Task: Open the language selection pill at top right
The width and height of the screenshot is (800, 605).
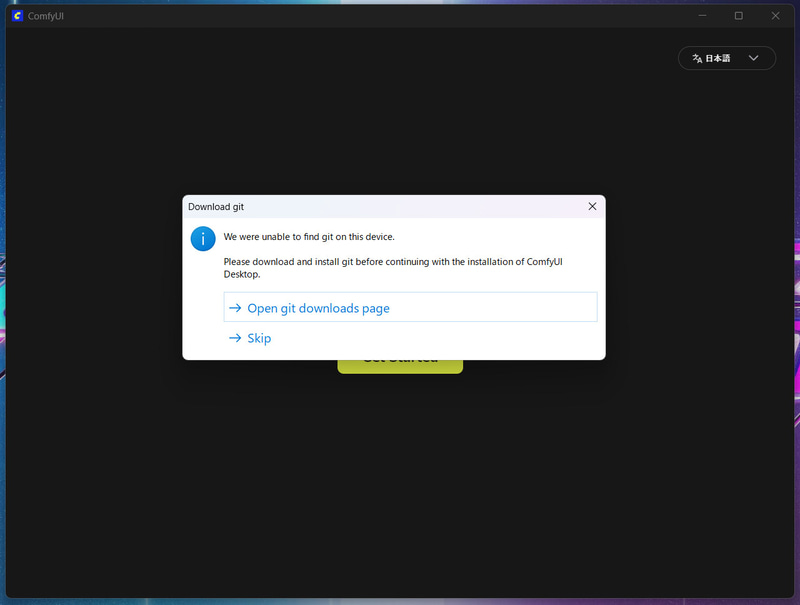Action: (727, 58)
